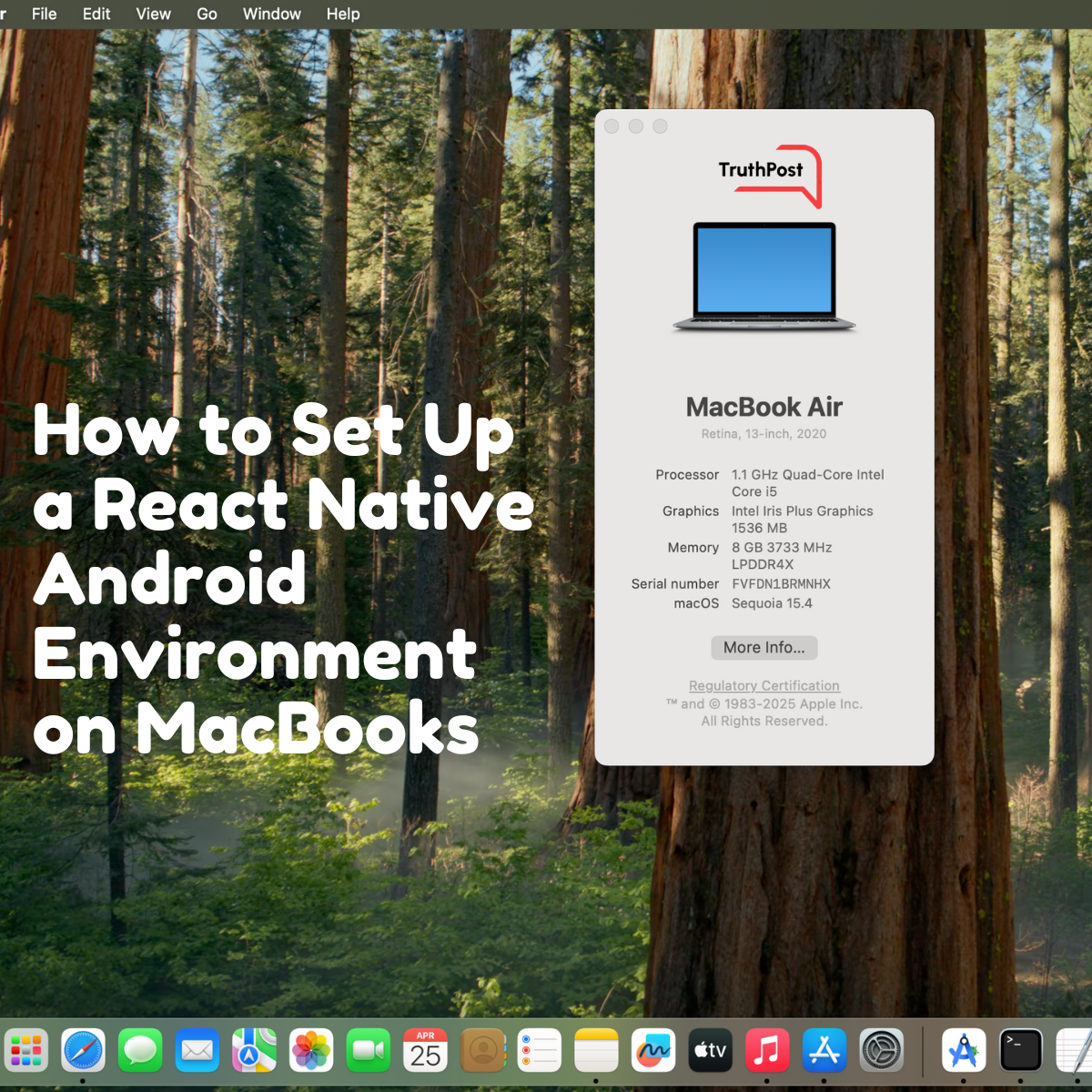Open Contacts app in dock
The image size is (1092, 1092).
(x=482, y=1051)
